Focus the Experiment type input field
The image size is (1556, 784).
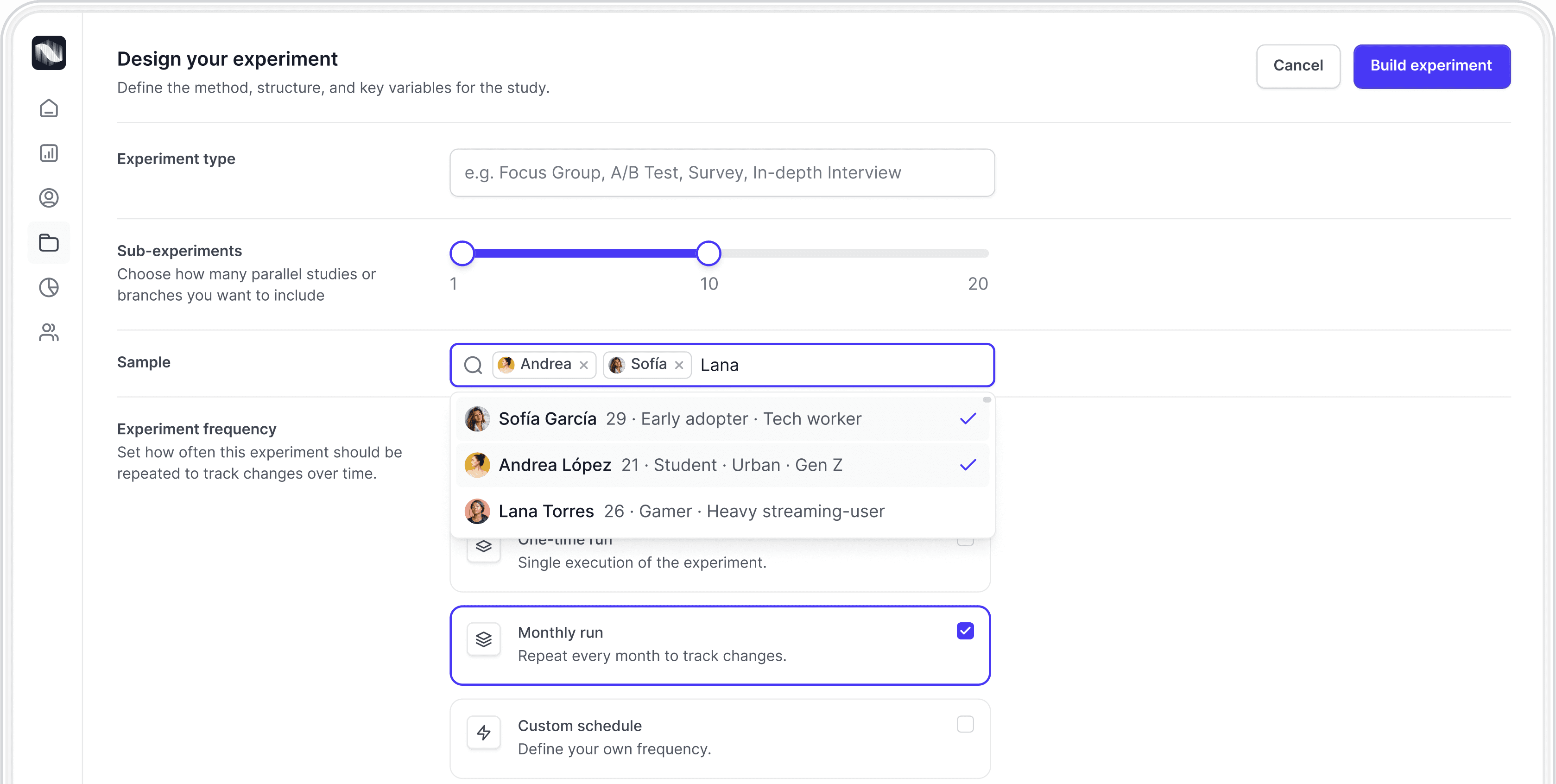coord(722,173)
